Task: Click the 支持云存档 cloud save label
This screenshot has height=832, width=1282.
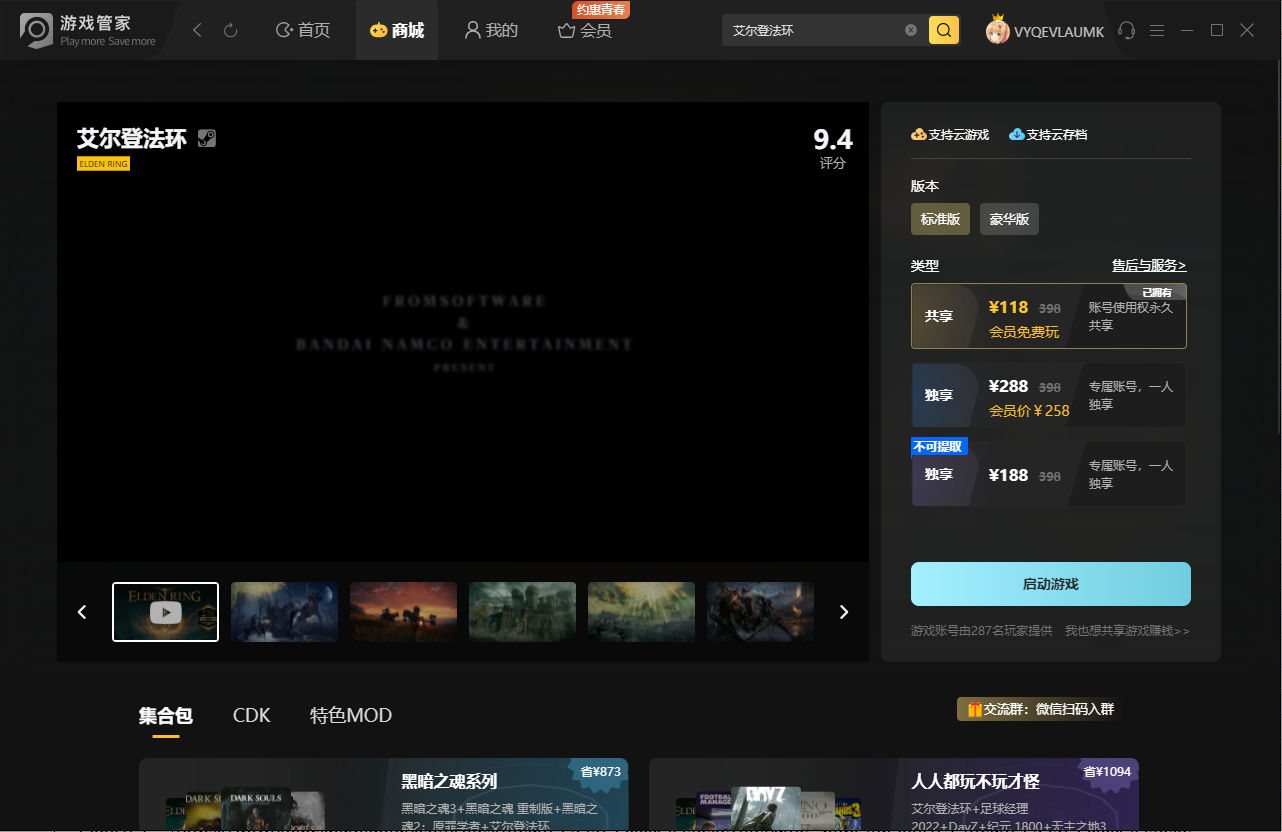Action: [x=1048, y=134]
